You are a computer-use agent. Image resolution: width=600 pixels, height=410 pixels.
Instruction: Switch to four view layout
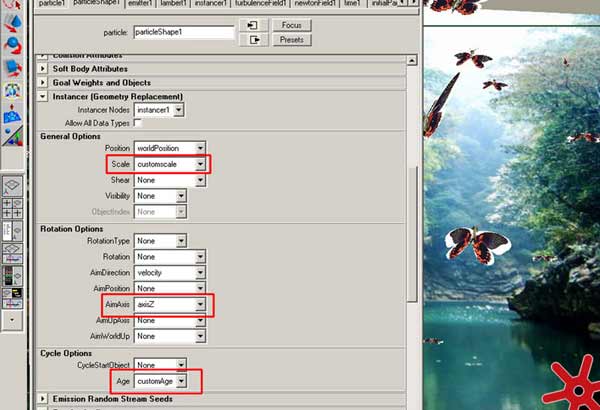point(13,209)
